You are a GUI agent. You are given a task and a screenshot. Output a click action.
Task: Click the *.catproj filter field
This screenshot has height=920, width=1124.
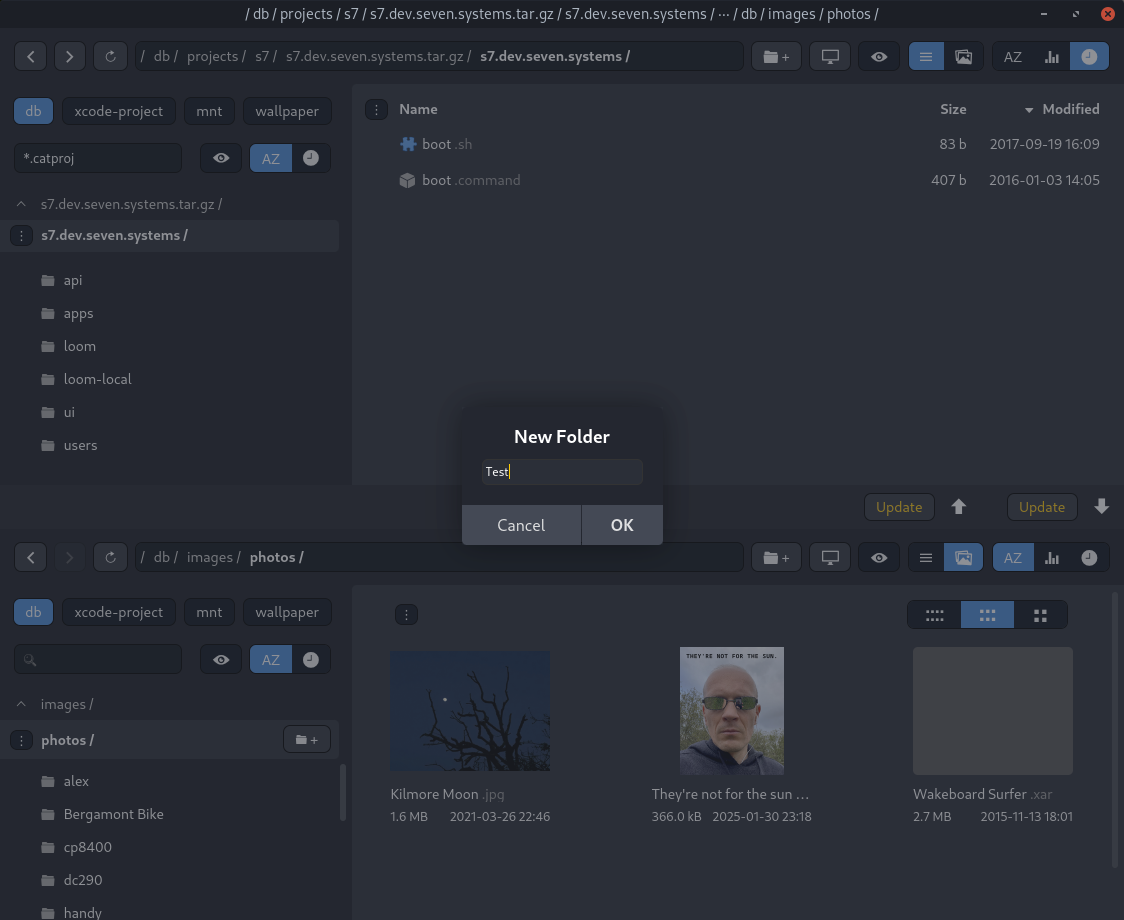point(98,158)
